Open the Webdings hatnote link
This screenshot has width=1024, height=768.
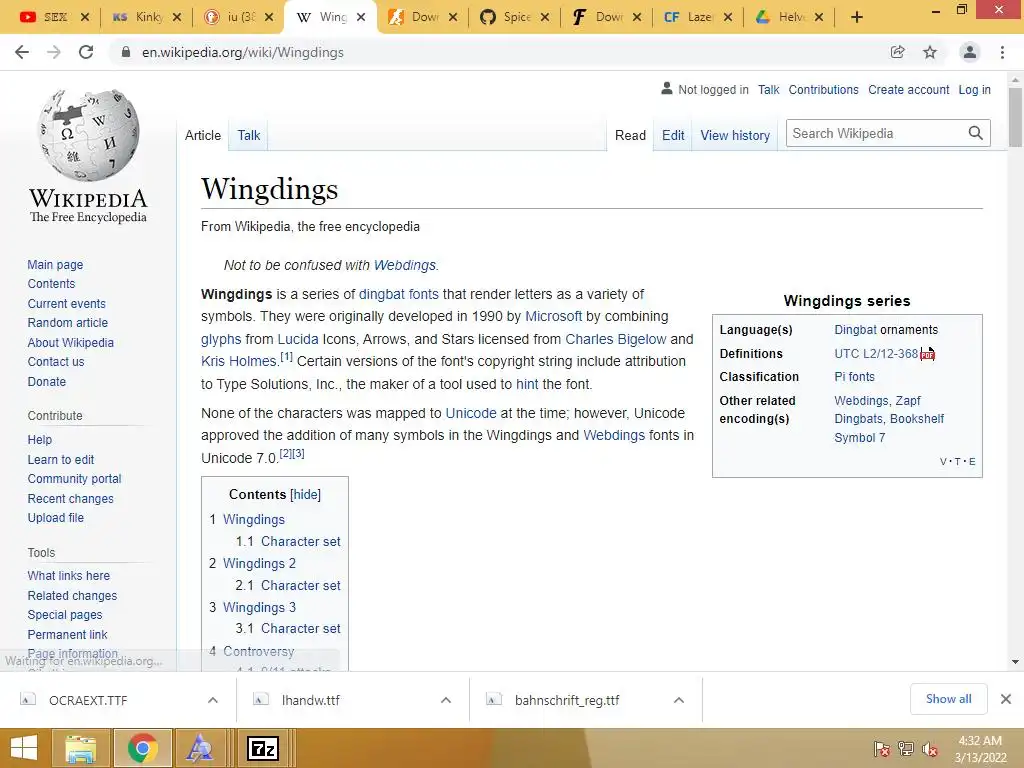[404, 265]
